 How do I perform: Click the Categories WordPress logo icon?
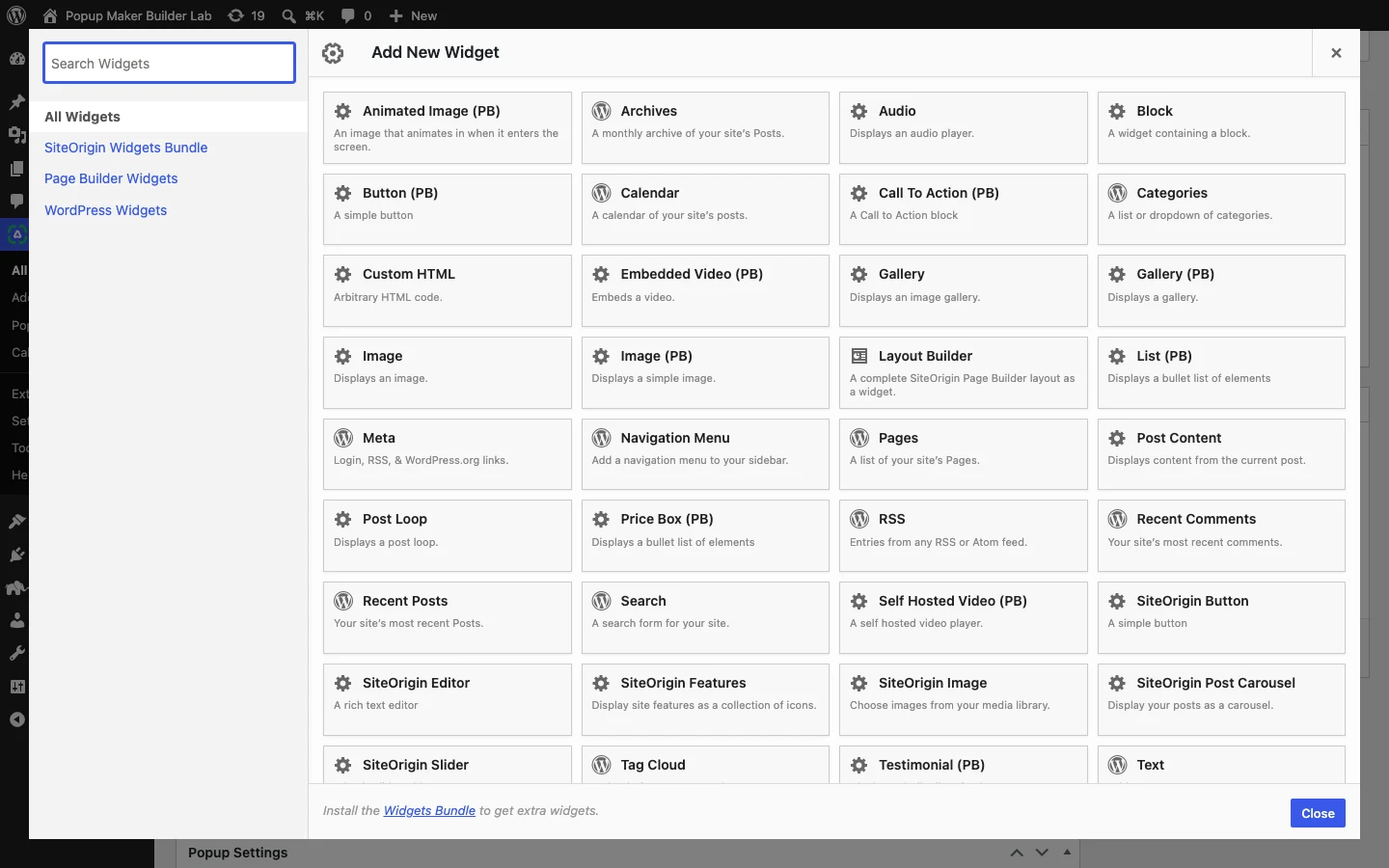click(1117, 193)
